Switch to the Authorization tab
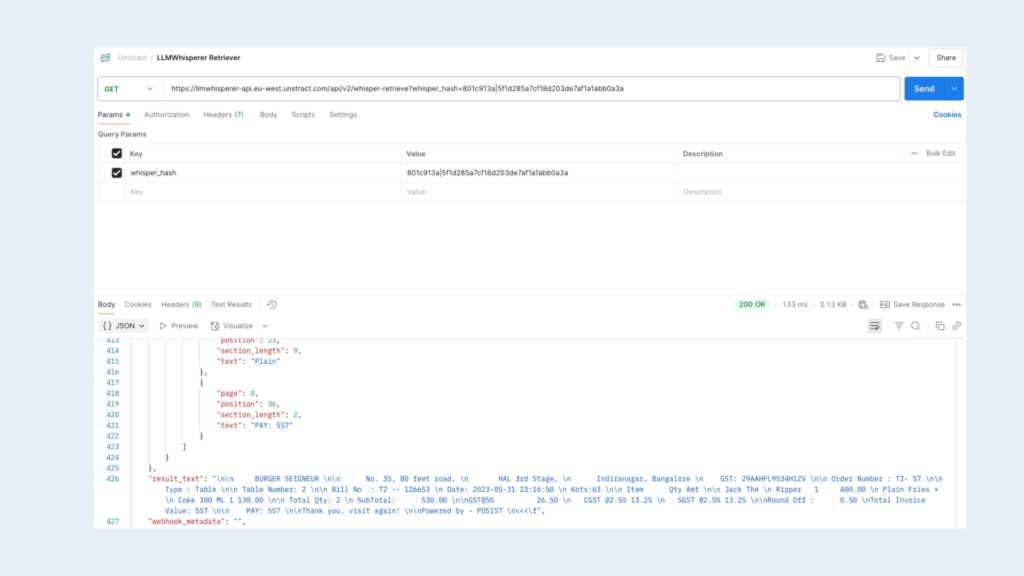 pos(166,115)
